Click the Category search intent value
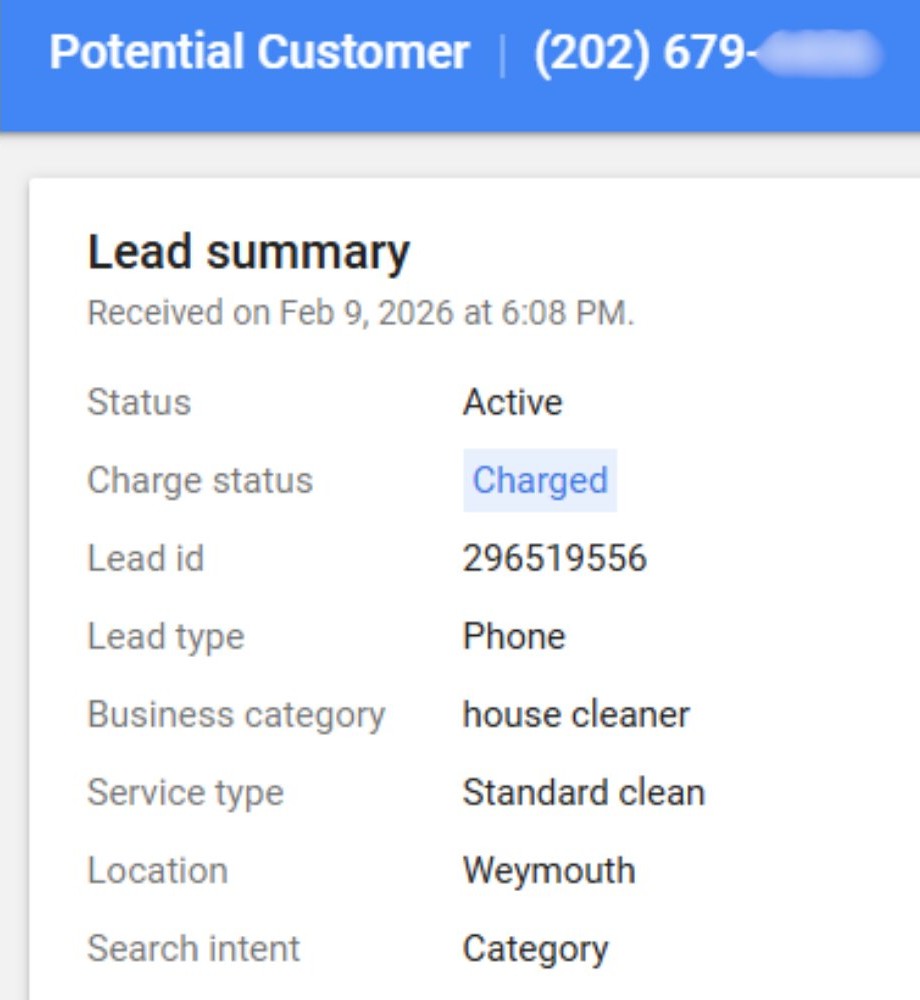The width and height of the screenshot is (920, 1000). pyautogui.click(x=535, y=949)
